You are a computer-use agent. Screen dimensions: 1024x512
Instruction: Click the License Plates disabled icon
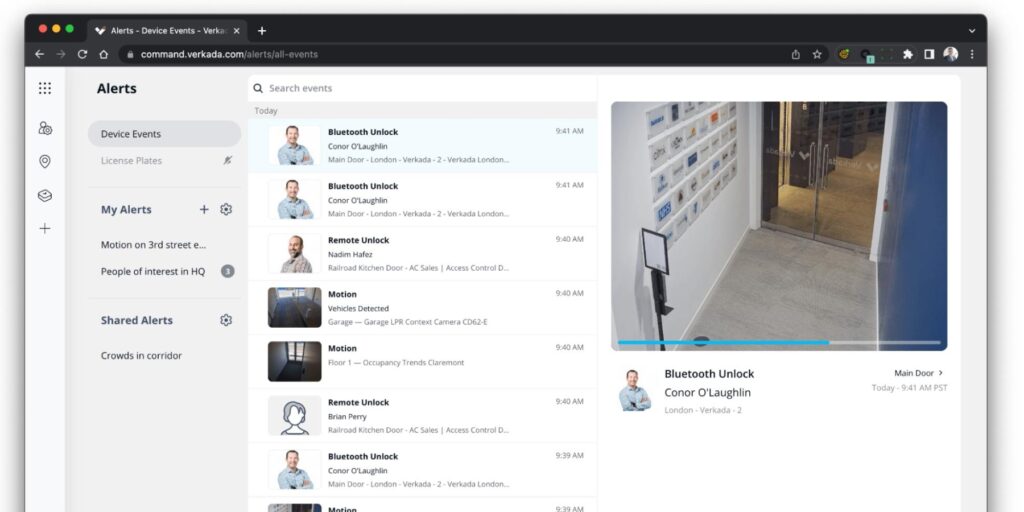227,160
